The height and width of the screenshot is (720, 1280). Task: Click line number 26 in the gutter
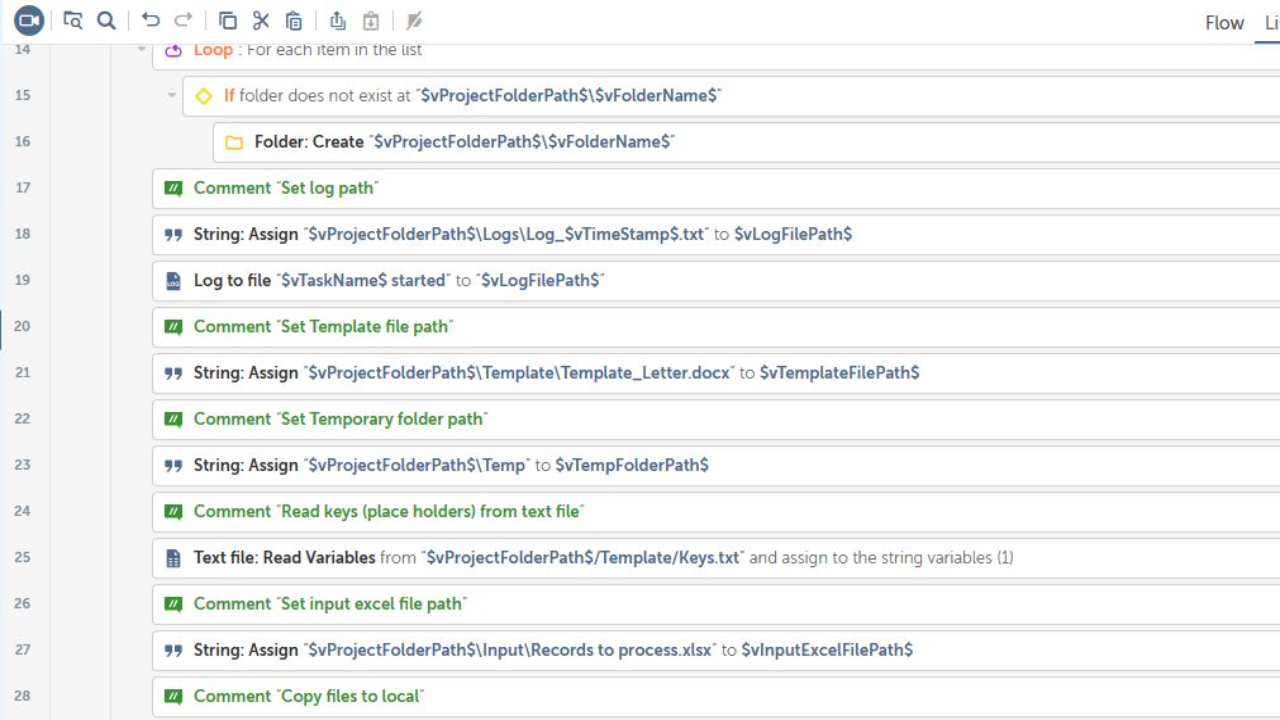pos(23,603)
